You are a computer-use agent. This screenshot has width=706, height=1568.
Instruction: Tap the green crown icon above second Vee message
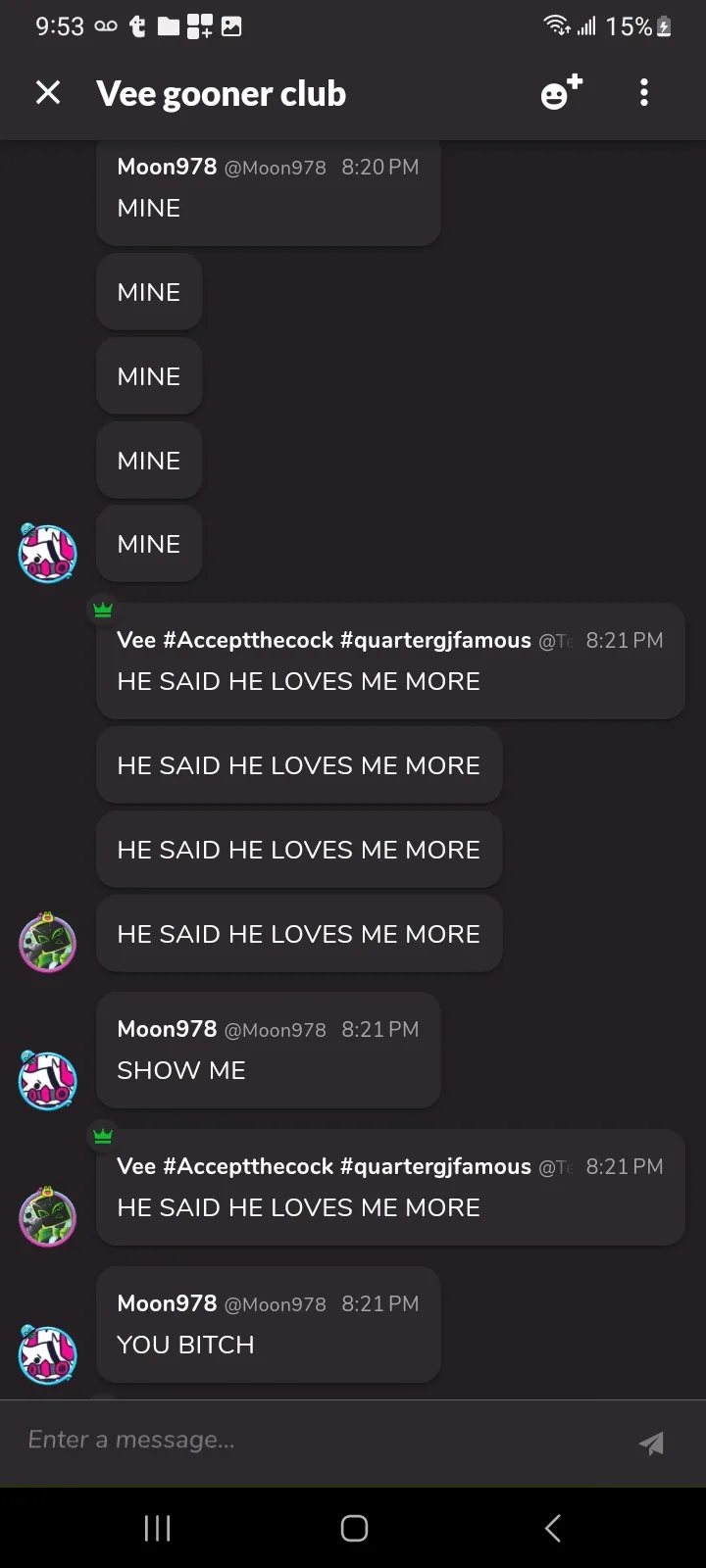pos(103,1137)
